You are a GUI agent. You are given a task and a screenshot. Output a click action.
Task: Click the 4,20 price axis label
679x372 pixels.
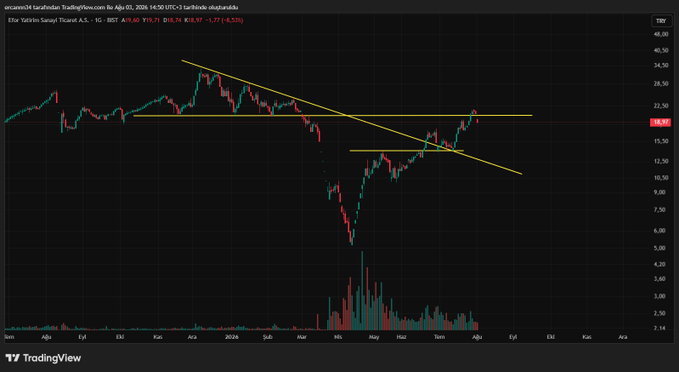(x=661, y=264)
